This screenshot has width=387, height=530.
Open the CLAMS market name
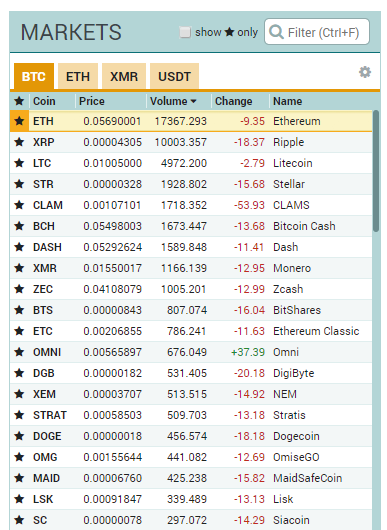click(291, 205)
